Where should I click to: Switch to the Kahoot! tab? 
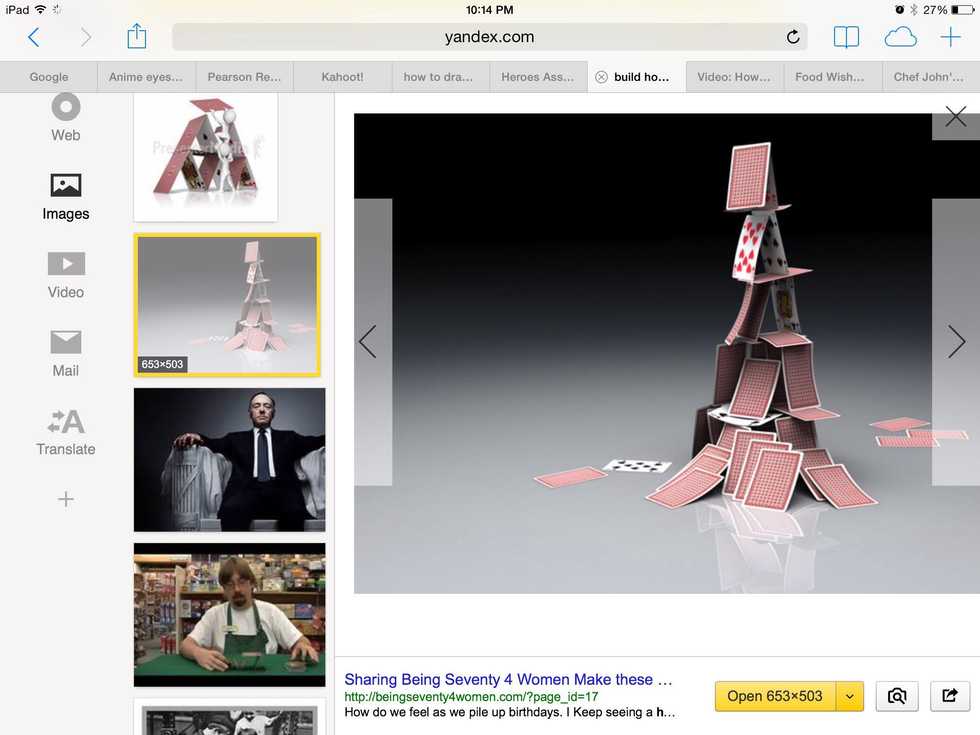coord(343,77)
